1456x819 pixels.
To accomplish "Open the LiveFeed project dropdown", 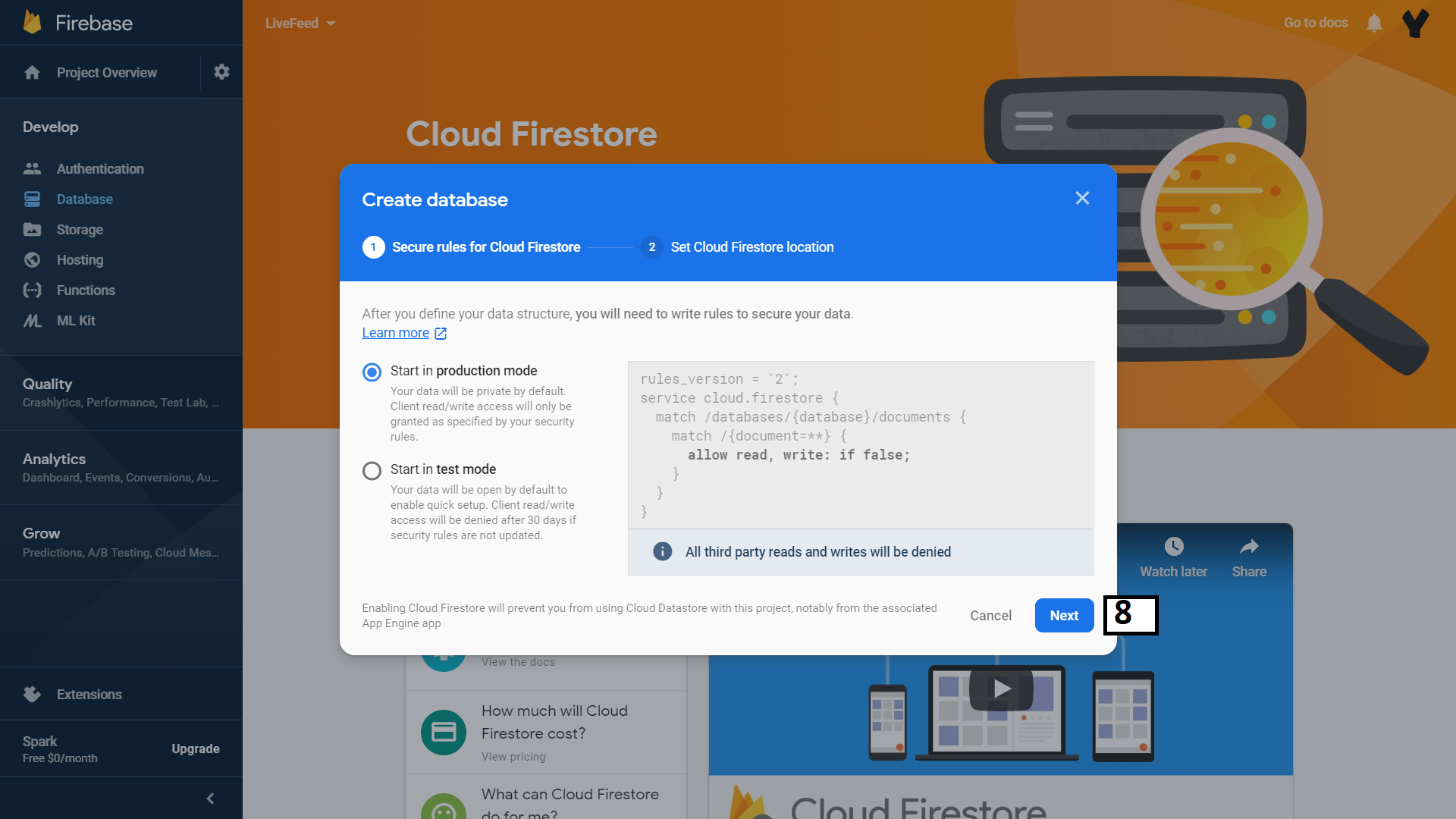I will pyautogui.click(x=300, y=23).
